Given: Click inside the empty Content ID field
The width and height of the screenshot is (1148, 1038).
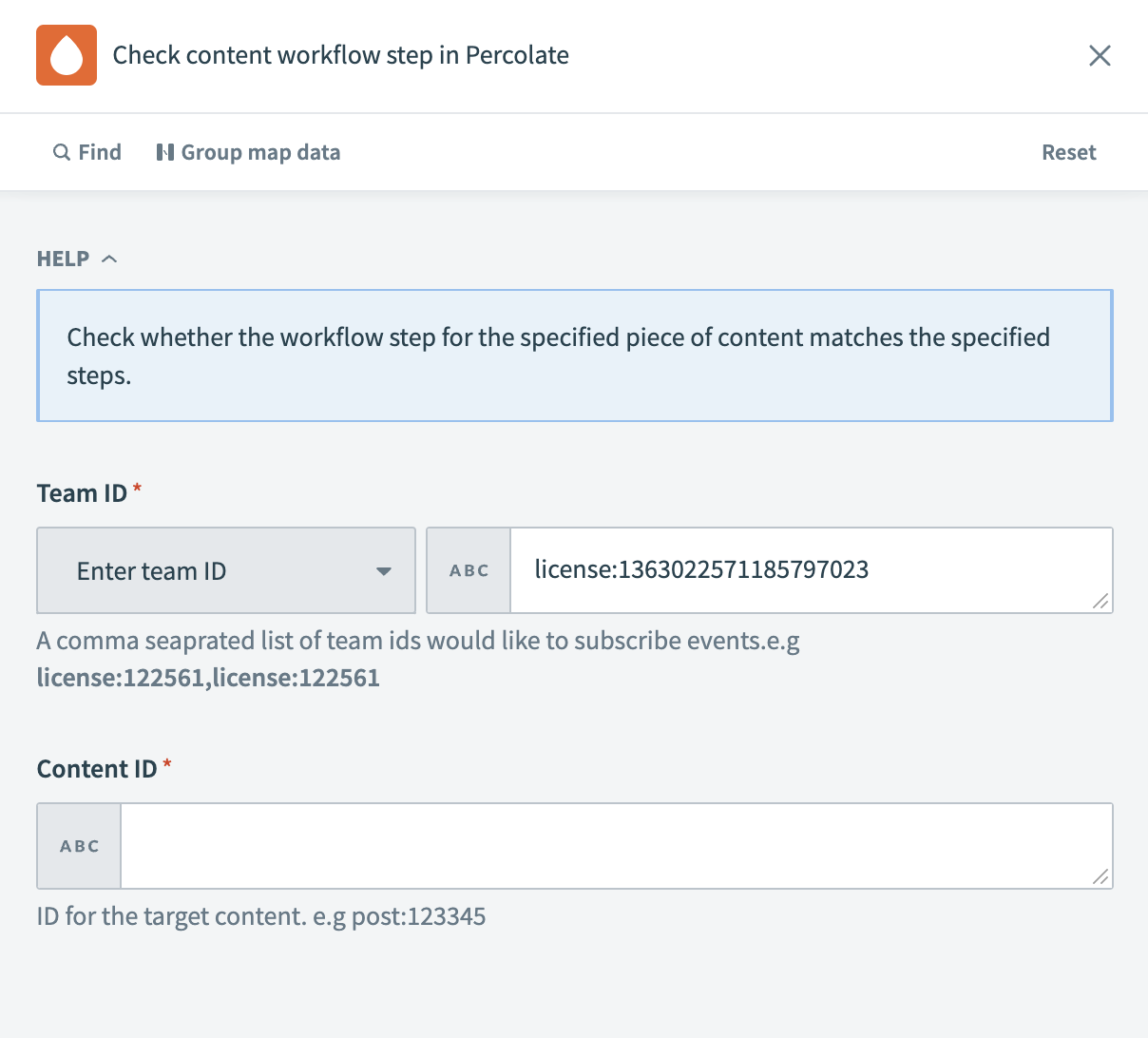Looking at the screenshot, I should 616,845.
